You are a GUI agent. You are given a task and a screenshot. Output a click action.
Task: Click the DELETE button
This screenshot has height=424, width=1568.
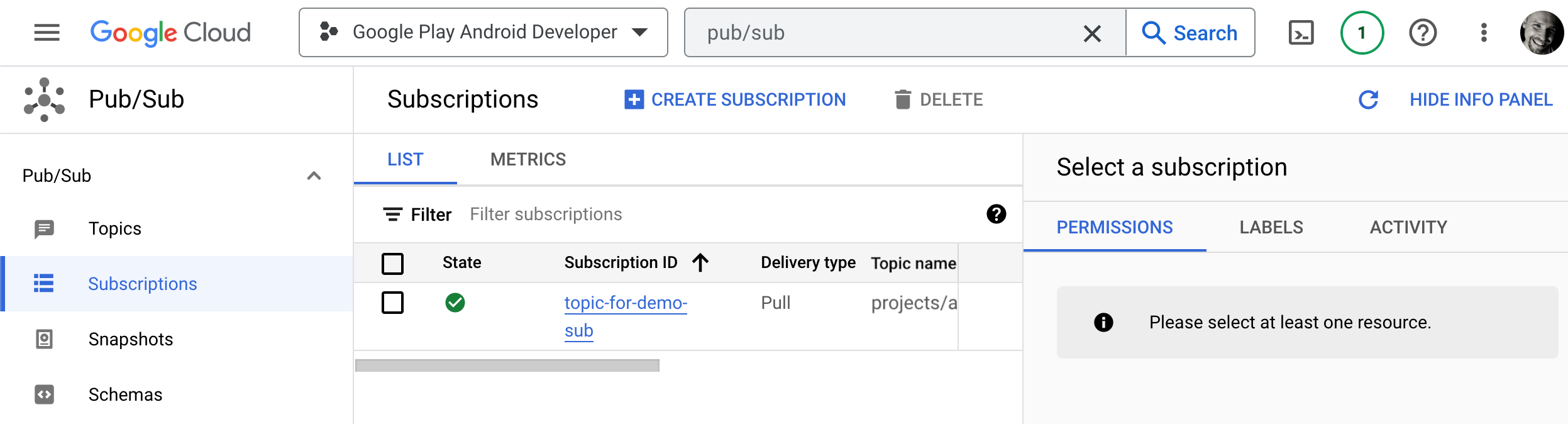(939, 99)
